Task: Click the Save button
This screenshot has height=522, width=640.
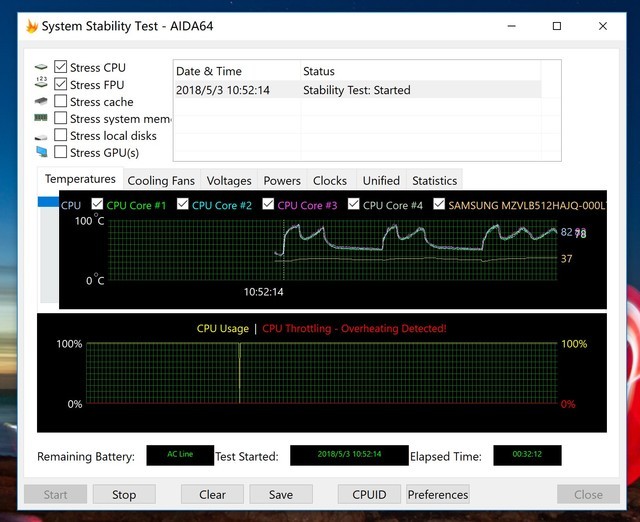Action: 281,494
